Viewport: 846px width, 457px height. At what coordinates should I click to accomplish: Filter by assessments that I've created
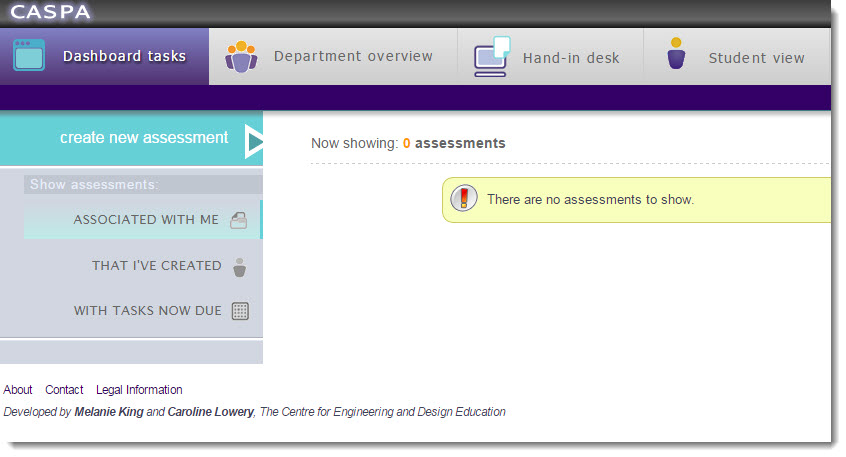click(156, 266)
